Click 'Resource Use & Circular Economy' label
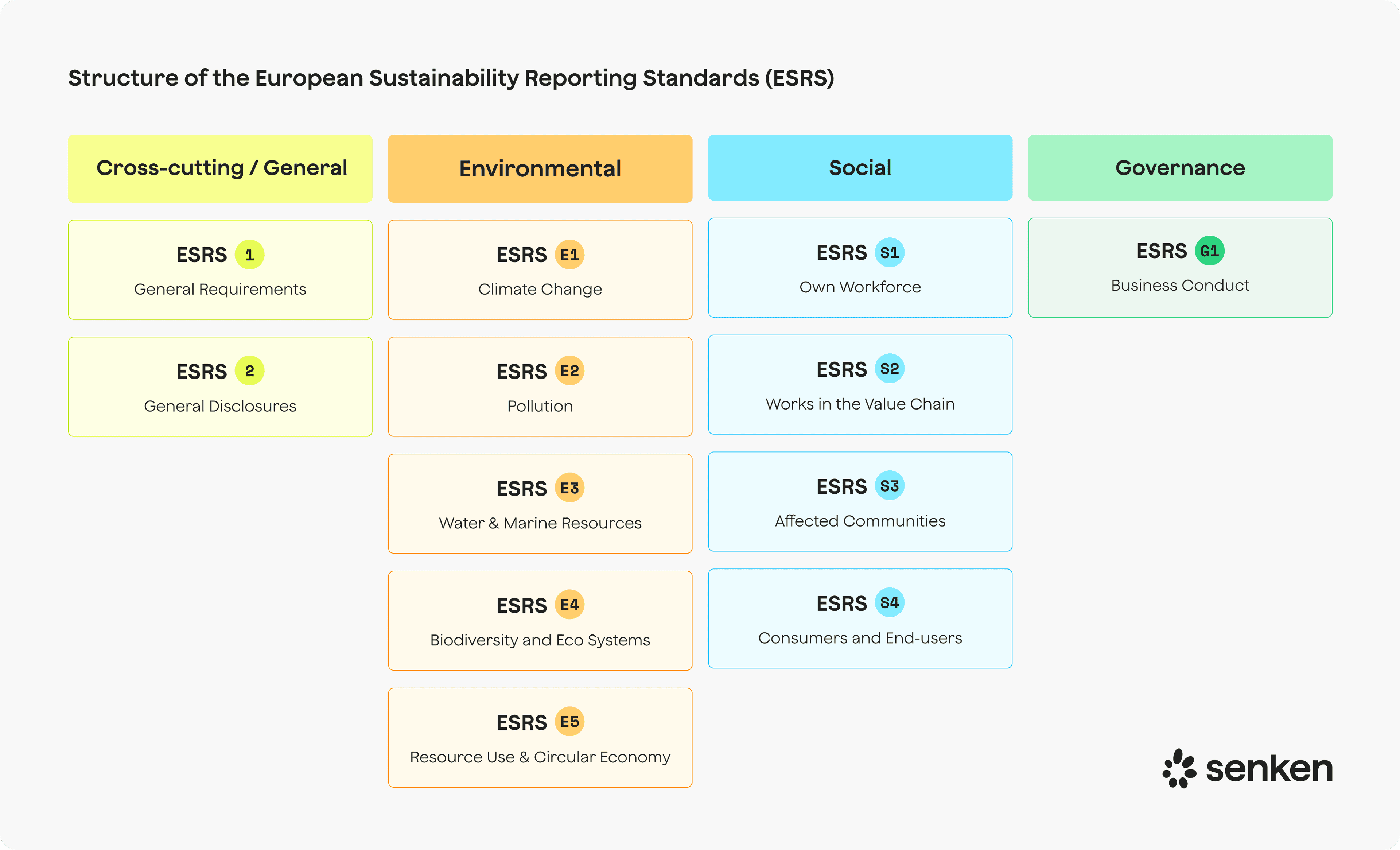The image size is (1400, 850). click(x=540, y=757)
